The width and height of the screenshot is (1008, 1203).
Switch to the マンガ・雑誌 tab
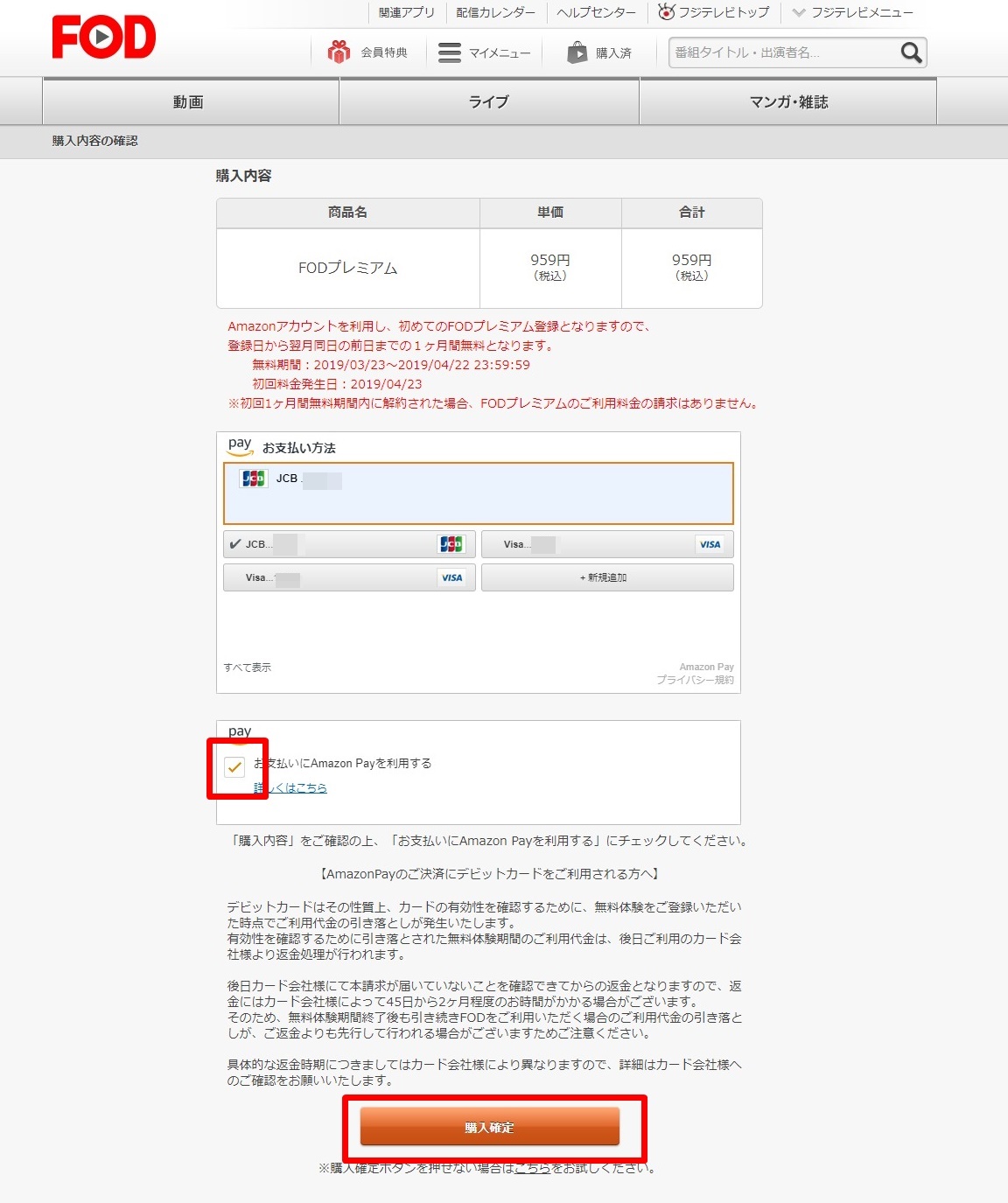(x=788, y=101)
